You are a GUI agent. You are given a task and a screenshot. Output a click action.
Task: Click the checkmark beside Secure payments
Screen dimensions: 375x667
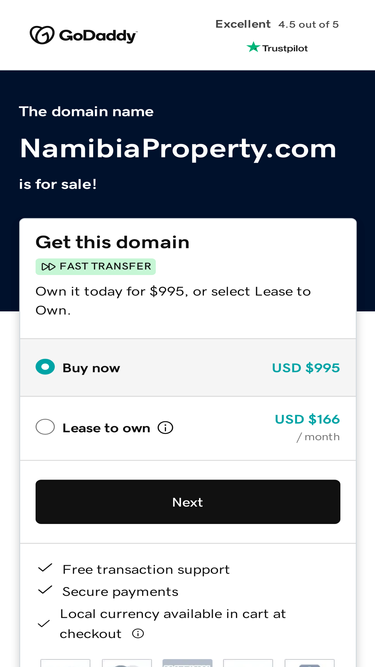[x=45, y=590]
